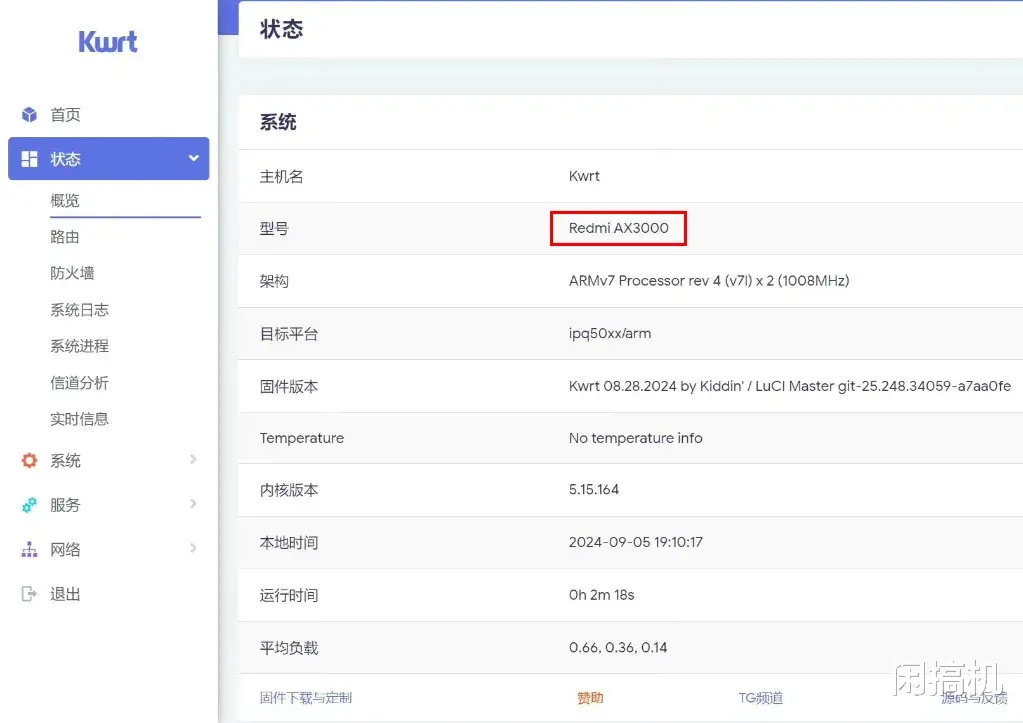Viewport: 1023px width, 723px height.
Task: Collapse the 状态 menu chevron
Action: pos(194,158)
